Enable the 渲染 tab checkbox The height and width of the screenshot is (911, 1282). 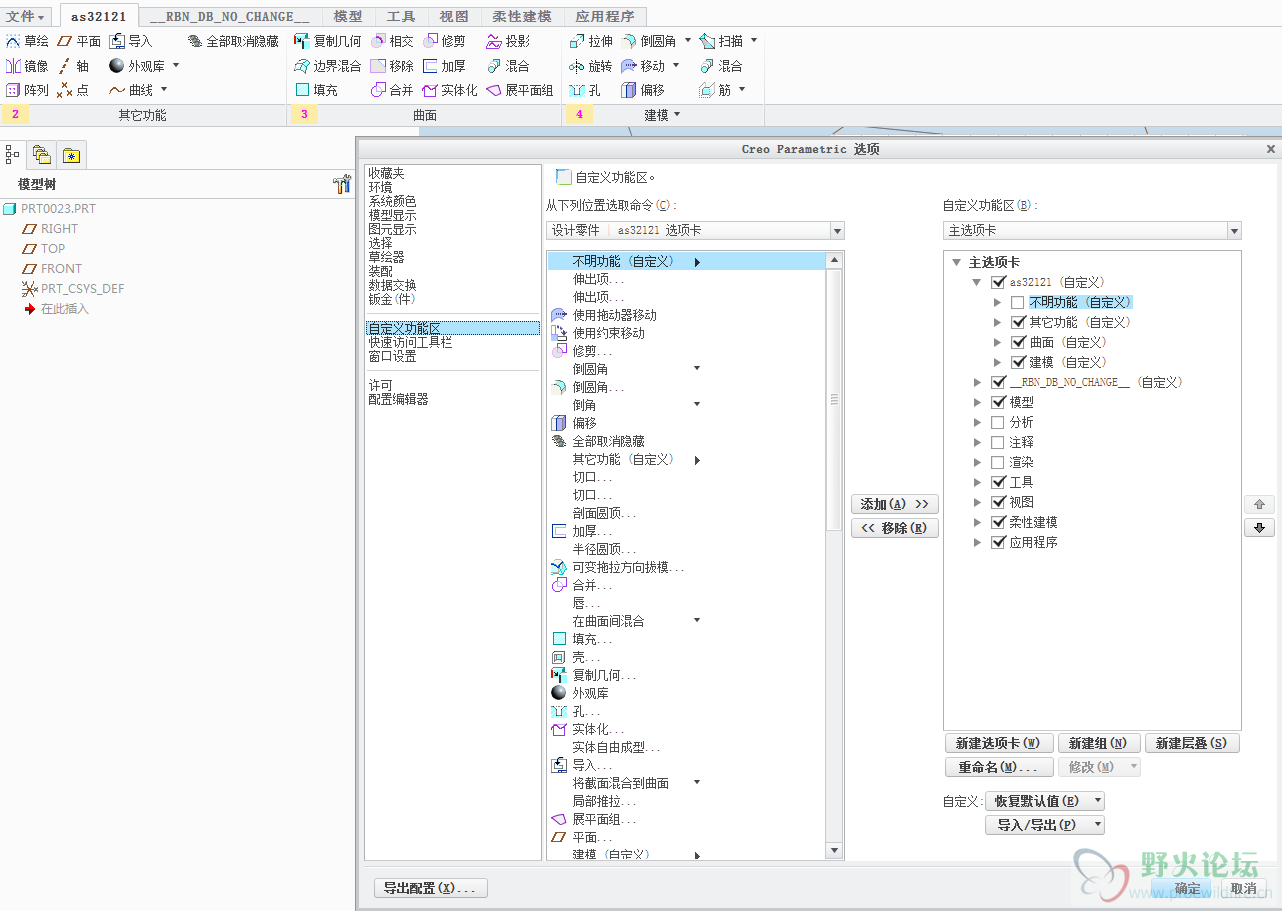click(997, 462)
